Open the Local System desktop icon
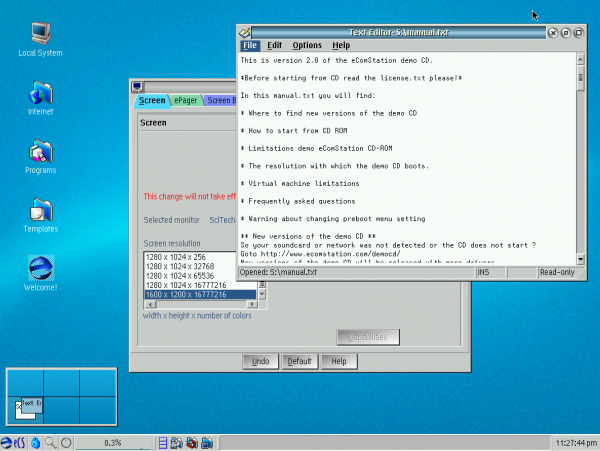Image resolution: width=600 pixels, height=451 pixels. tap(41, 39)
